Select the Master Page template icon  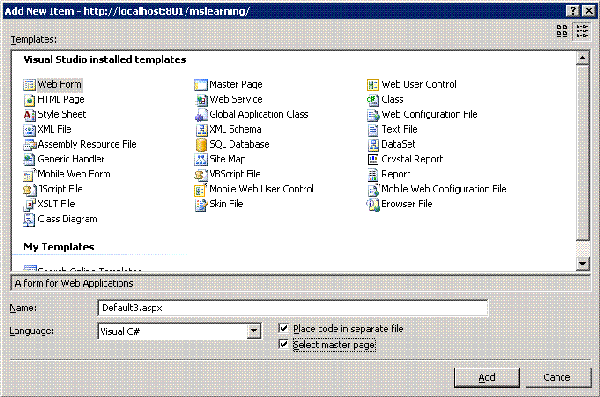pos(201,85)
